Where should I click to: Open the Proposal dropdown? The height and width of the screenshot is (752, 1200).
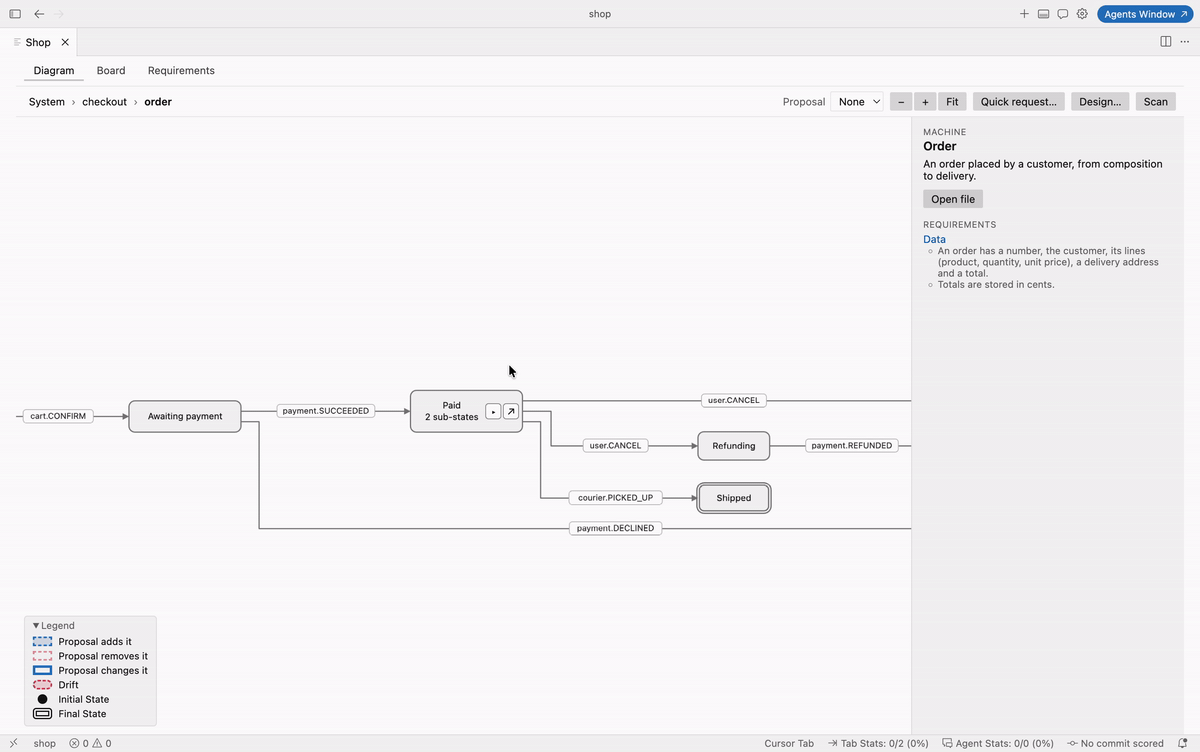pyautogui.click(x=857, y=101)
